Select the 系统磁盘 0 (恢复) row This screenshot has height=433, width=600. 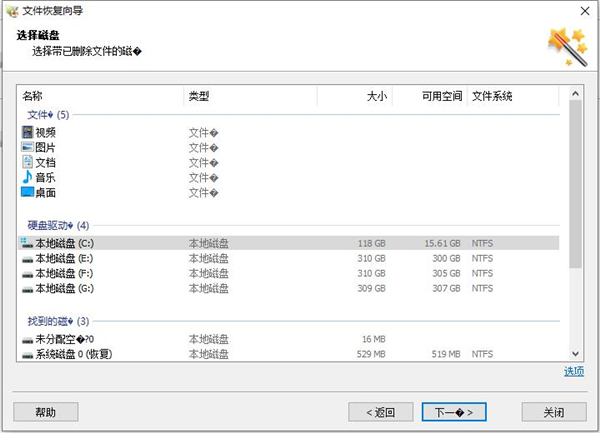click(77, 354)
